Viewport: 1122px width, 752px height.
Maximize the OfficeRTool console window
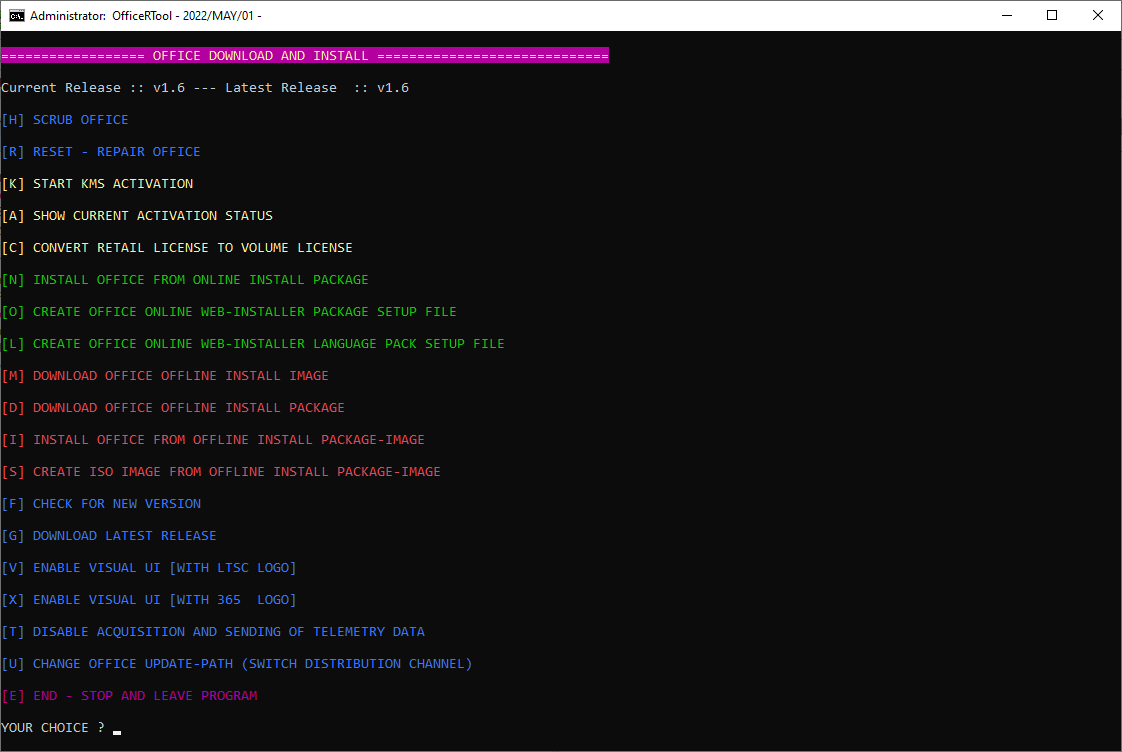pos(1052,15)
